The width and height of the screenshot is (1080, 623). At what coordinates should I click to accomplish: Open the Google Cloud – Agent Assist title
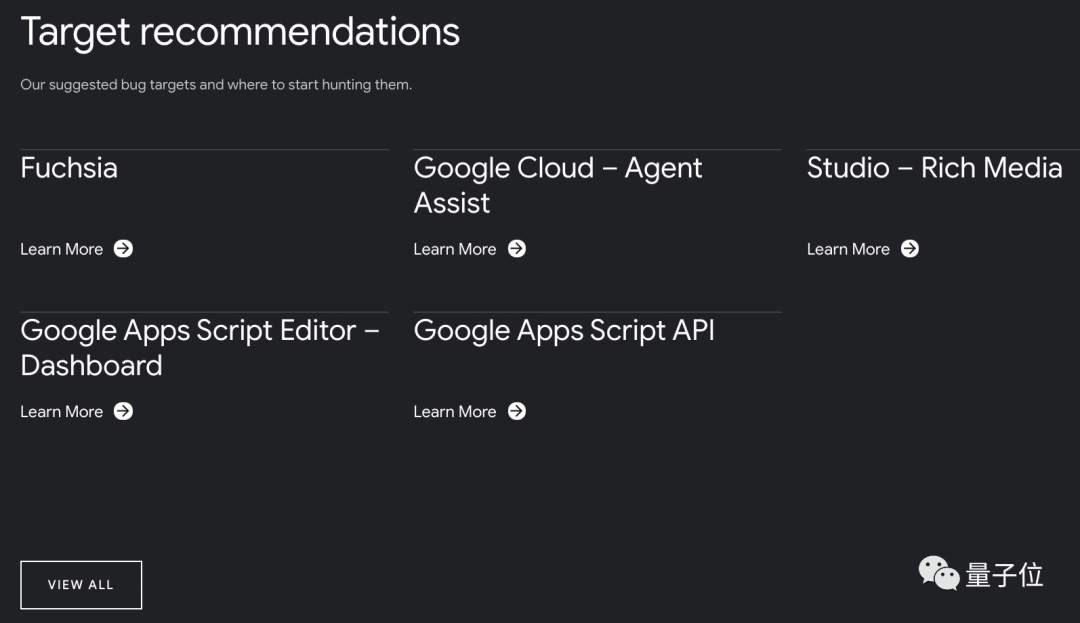[557, 185]
